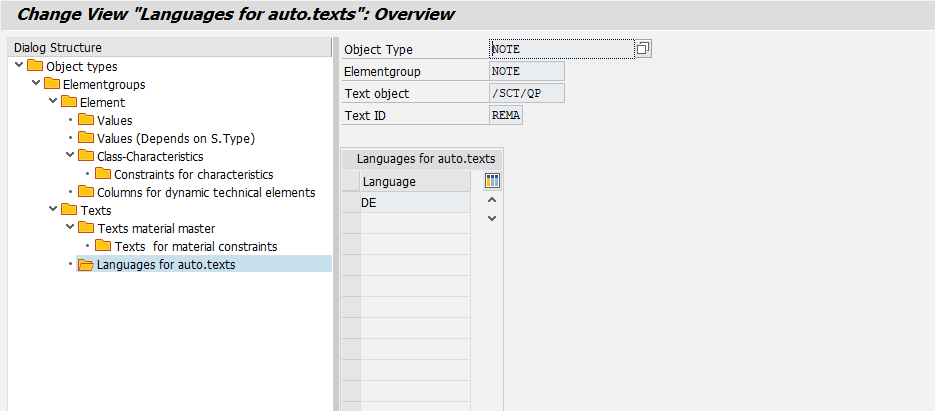Click the table column settings icon
Screen dimensions: 935x411
tap(492, 181)
